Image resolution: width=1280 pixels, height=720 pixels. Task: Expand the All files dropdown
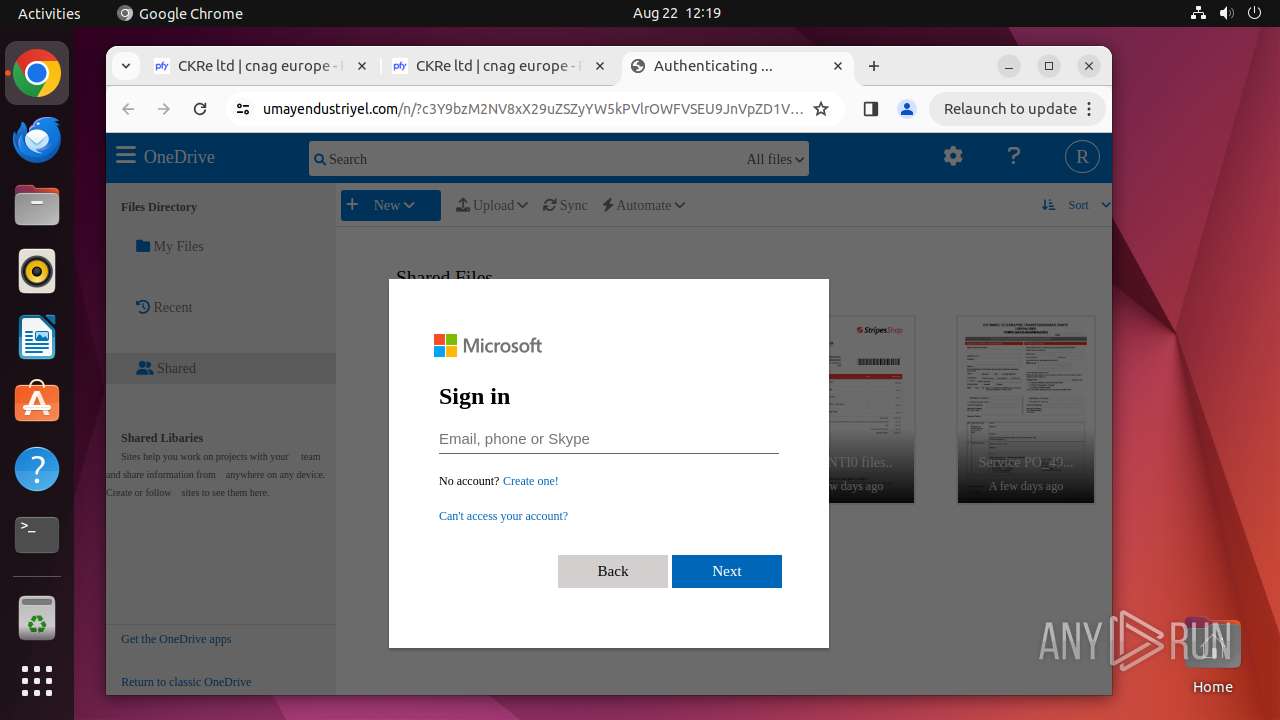pyautogui.click(x=775, y=159)
